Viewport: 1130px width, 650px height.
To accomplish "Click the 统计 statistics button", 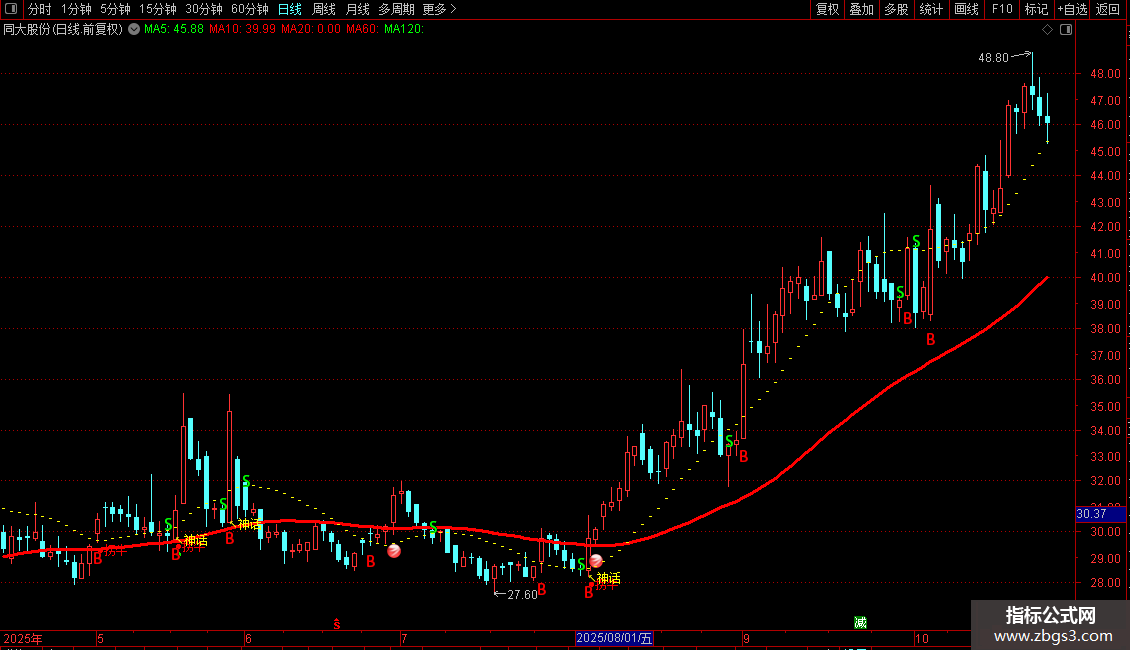I will point(931,9).
